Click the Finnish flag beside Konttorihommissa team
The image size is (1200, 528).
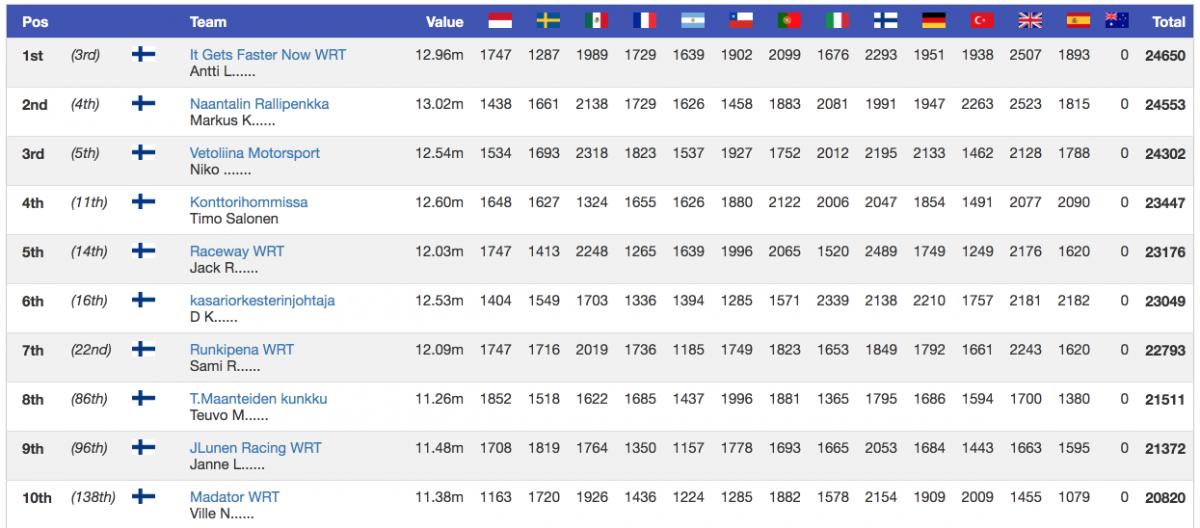pos(144,202)
